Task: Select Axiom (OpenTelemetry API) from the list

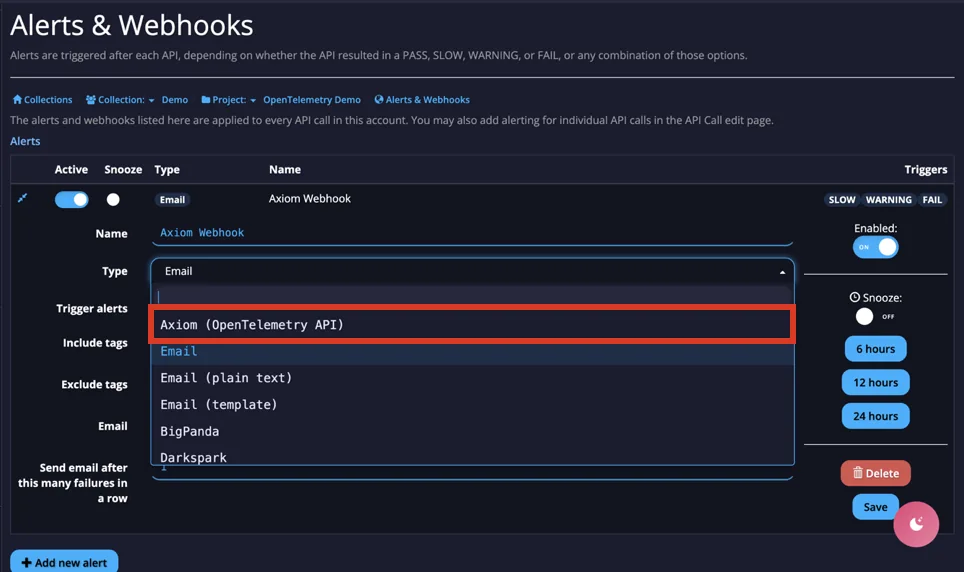Action: (x=472, y=325)
